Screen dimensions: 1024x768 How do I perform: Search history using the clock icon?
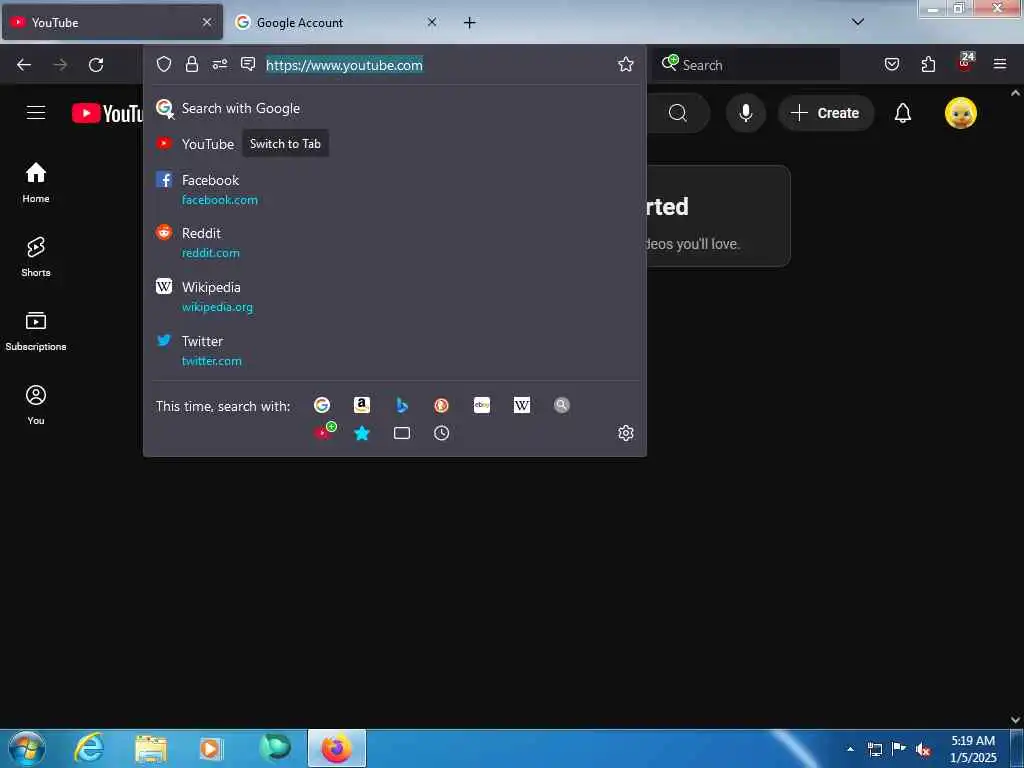441,433
